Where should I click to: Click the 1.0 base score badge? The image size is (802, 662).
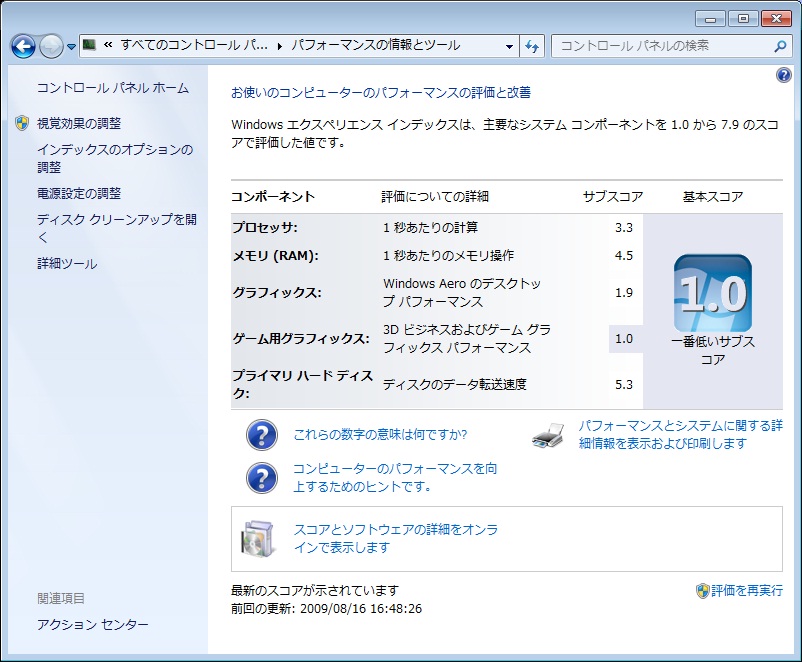tap(712, 294)
